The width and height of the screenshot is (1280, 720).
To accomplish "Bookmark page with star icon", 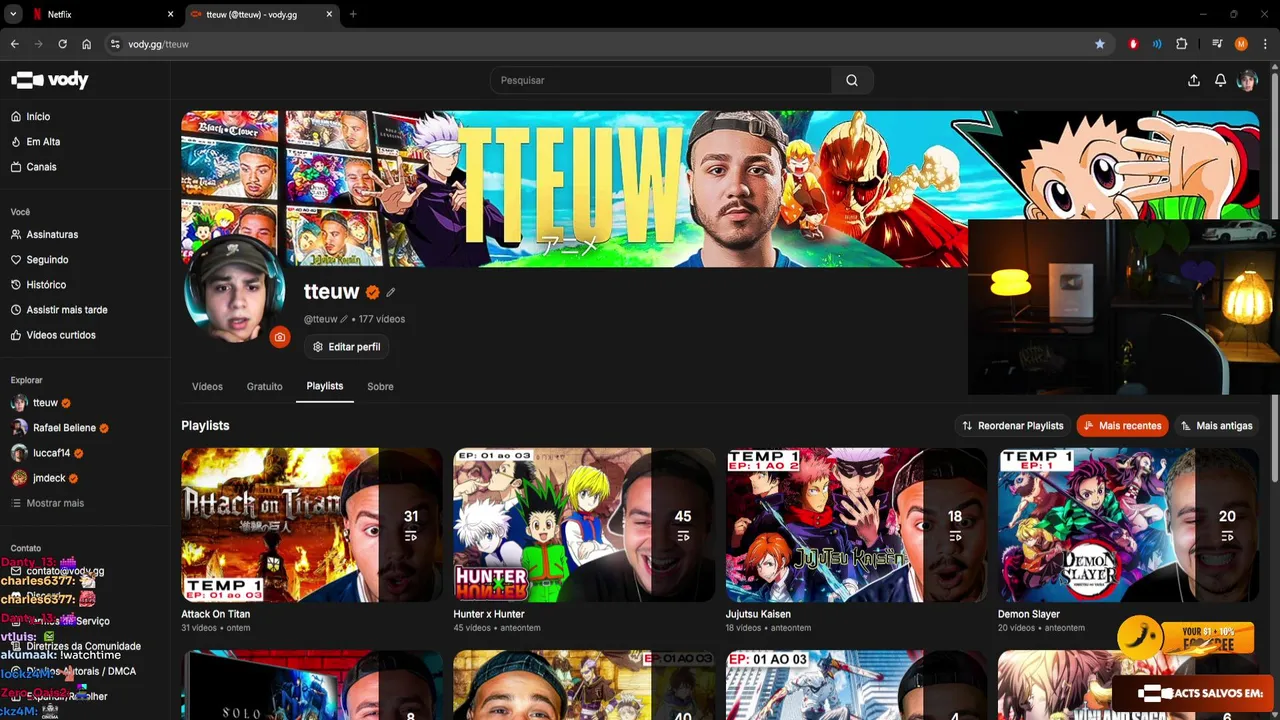I will tap(1100, 44).
